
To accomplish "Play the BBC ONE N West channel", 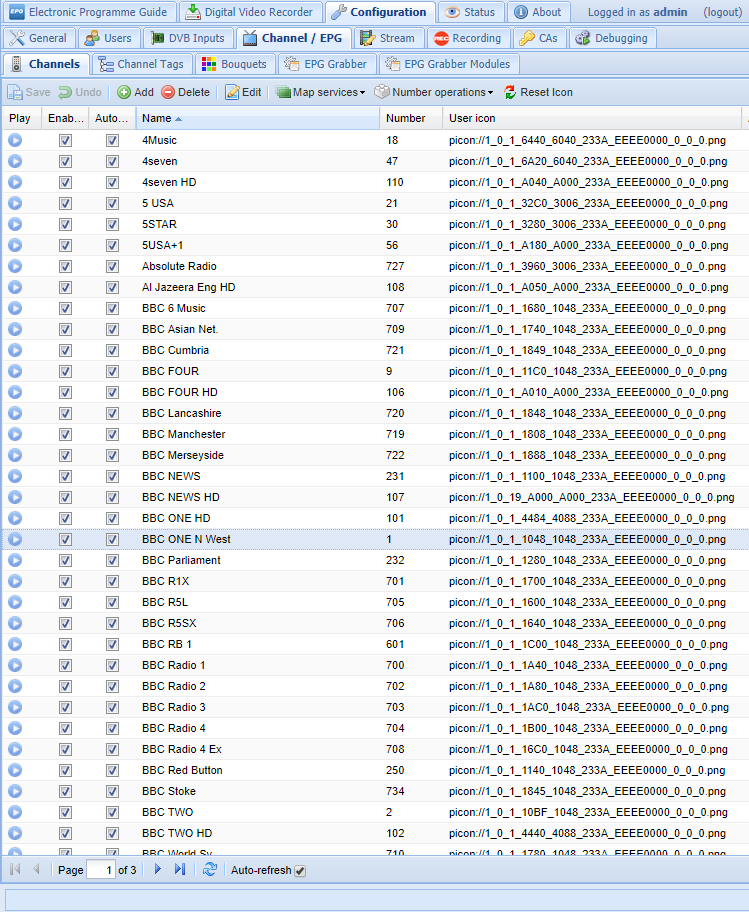I will tap(15, 539).
